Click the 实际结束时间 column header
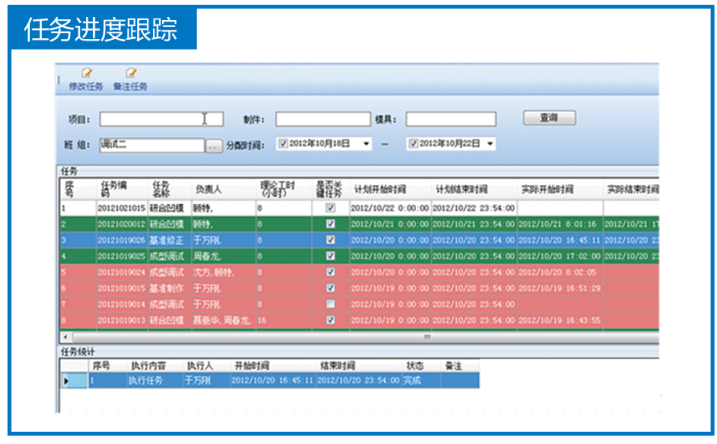 (631, 189)
